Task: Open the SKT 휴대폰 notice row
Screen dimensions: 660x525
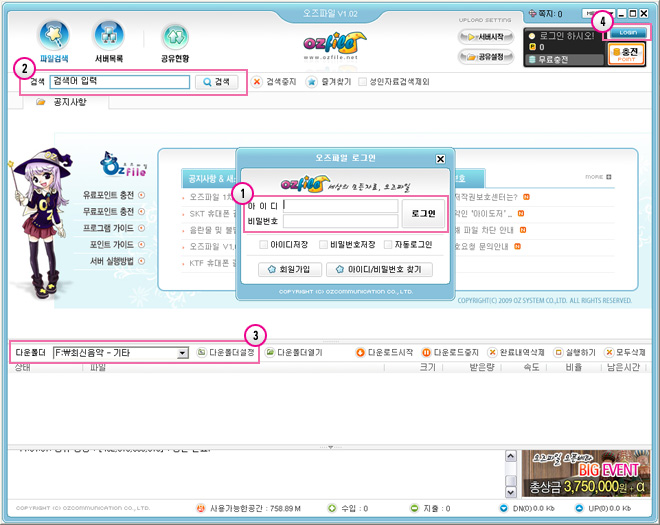Action: [x=212, y=214]
